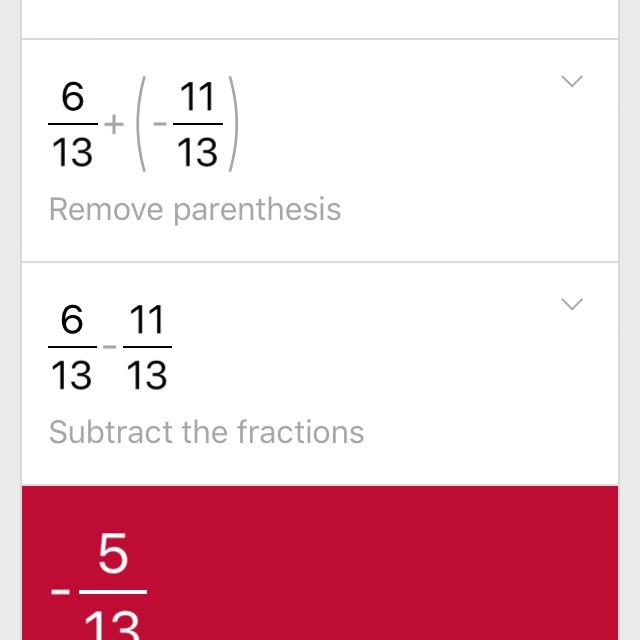Select the right parenthesis in the expression
The height and width of the screenshot is (640, 640).
(232, 126)
